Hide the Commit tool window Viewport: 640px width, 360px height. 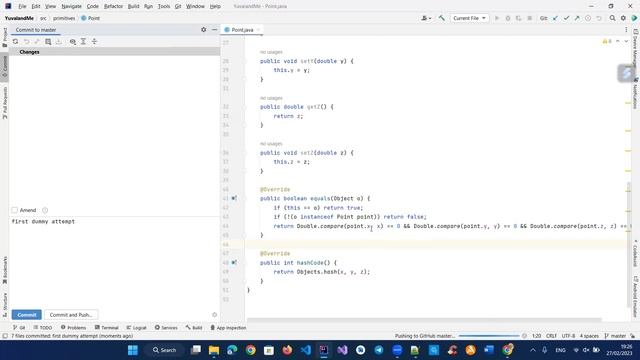pos(214,29)
